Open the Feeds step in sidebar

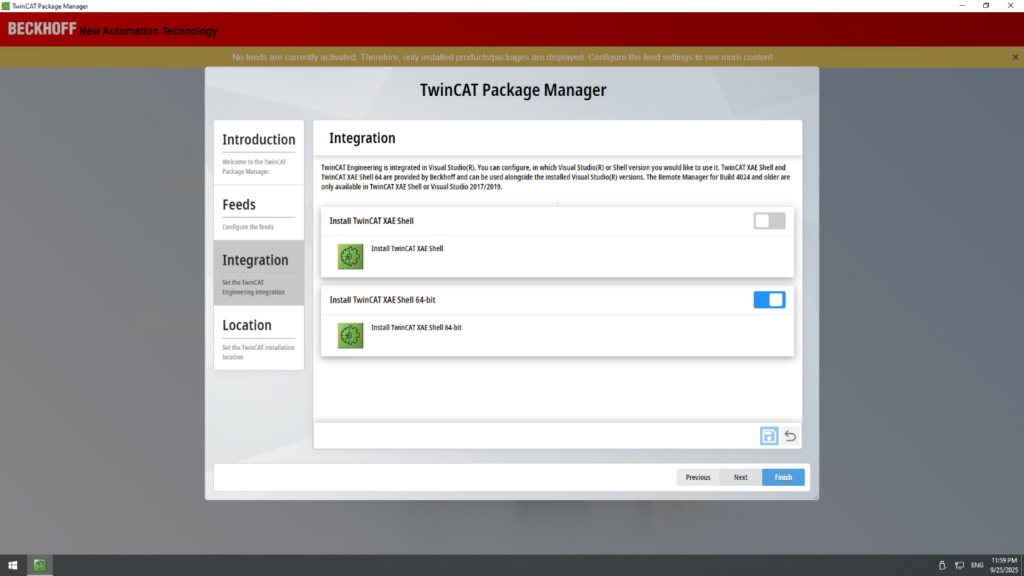pyautogui.click(x=259, y=213)
